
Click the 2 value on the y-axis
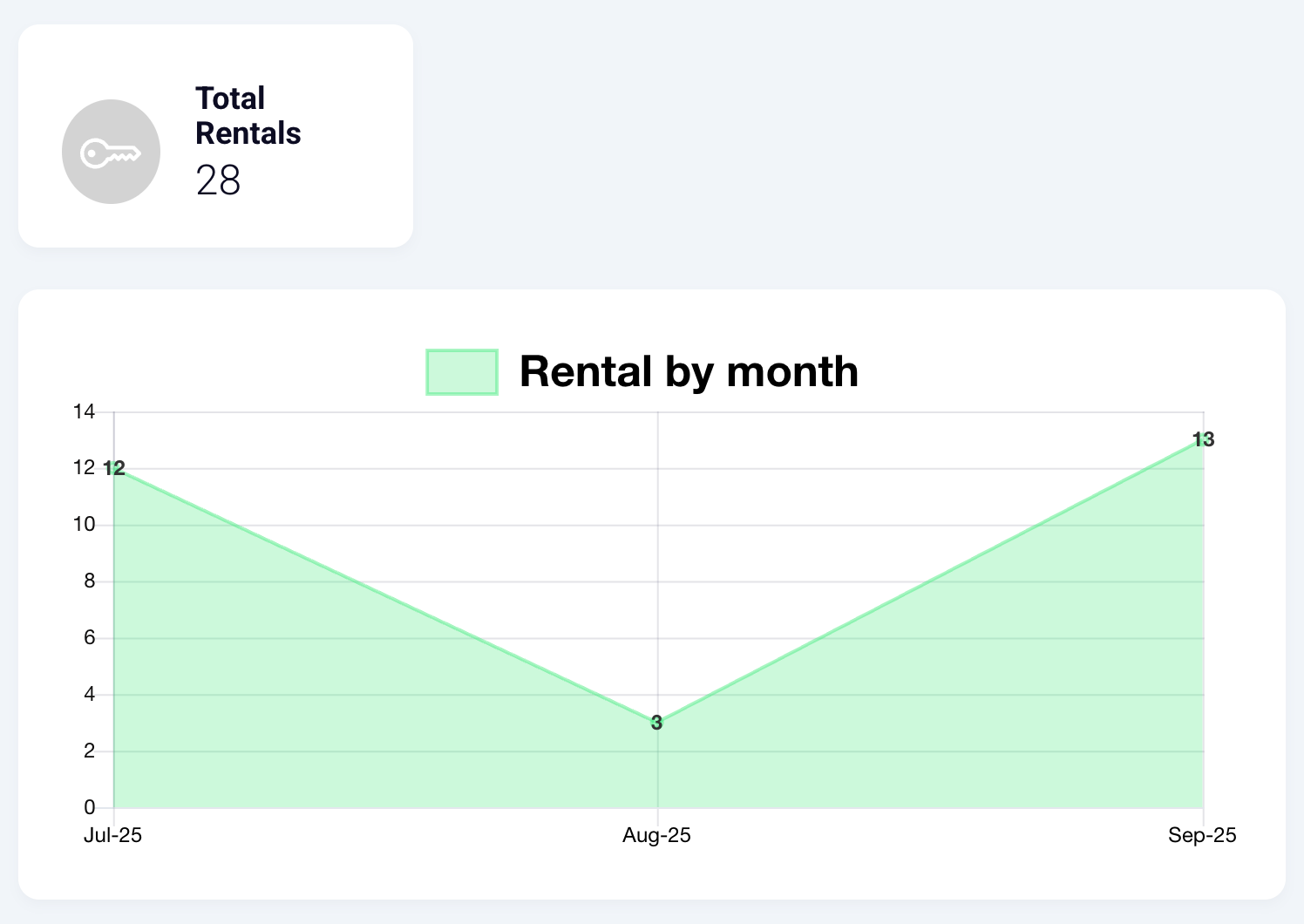coord(89,751)
